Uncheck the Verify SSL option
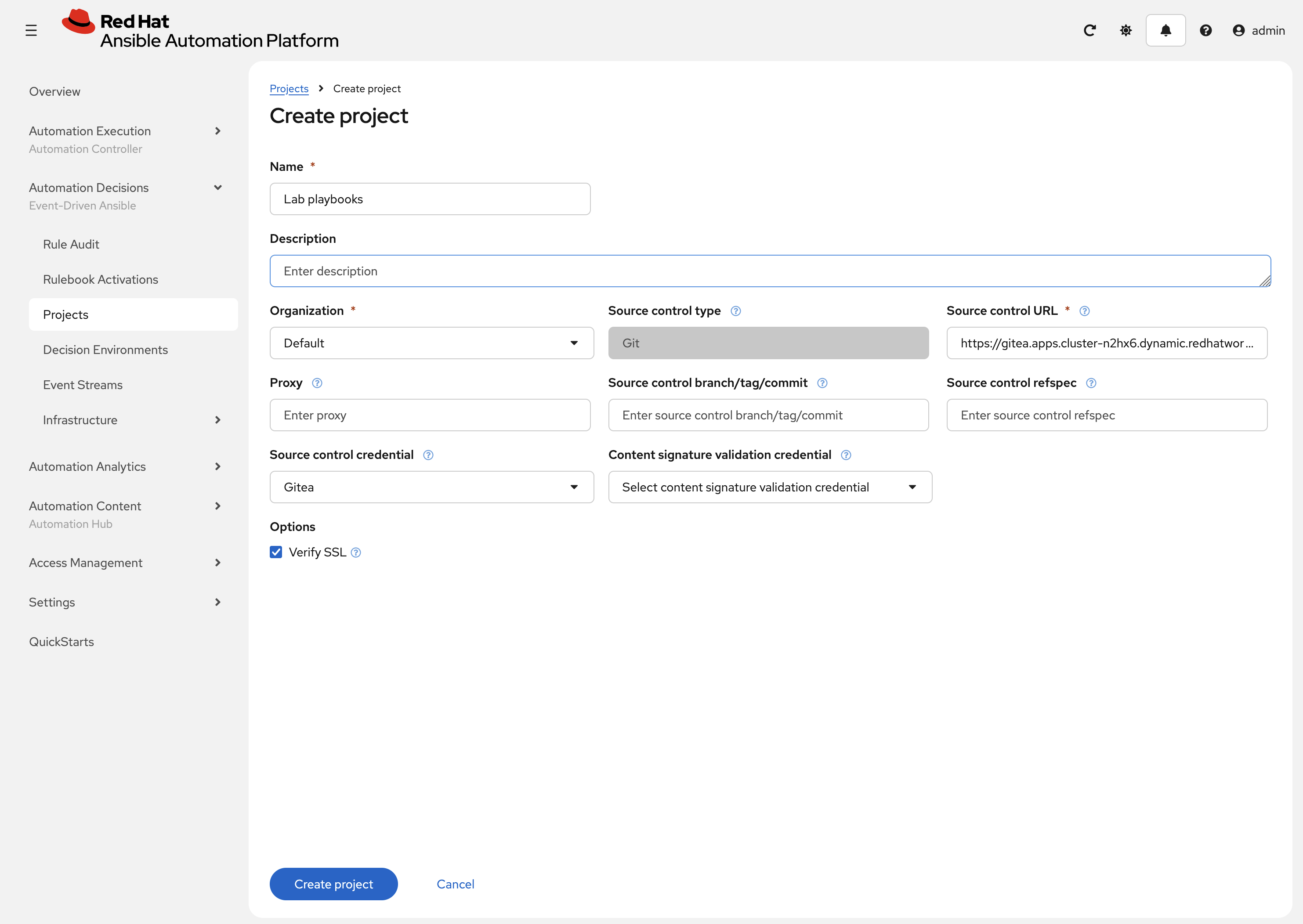1303x924 pixels. tap(275, 552)
